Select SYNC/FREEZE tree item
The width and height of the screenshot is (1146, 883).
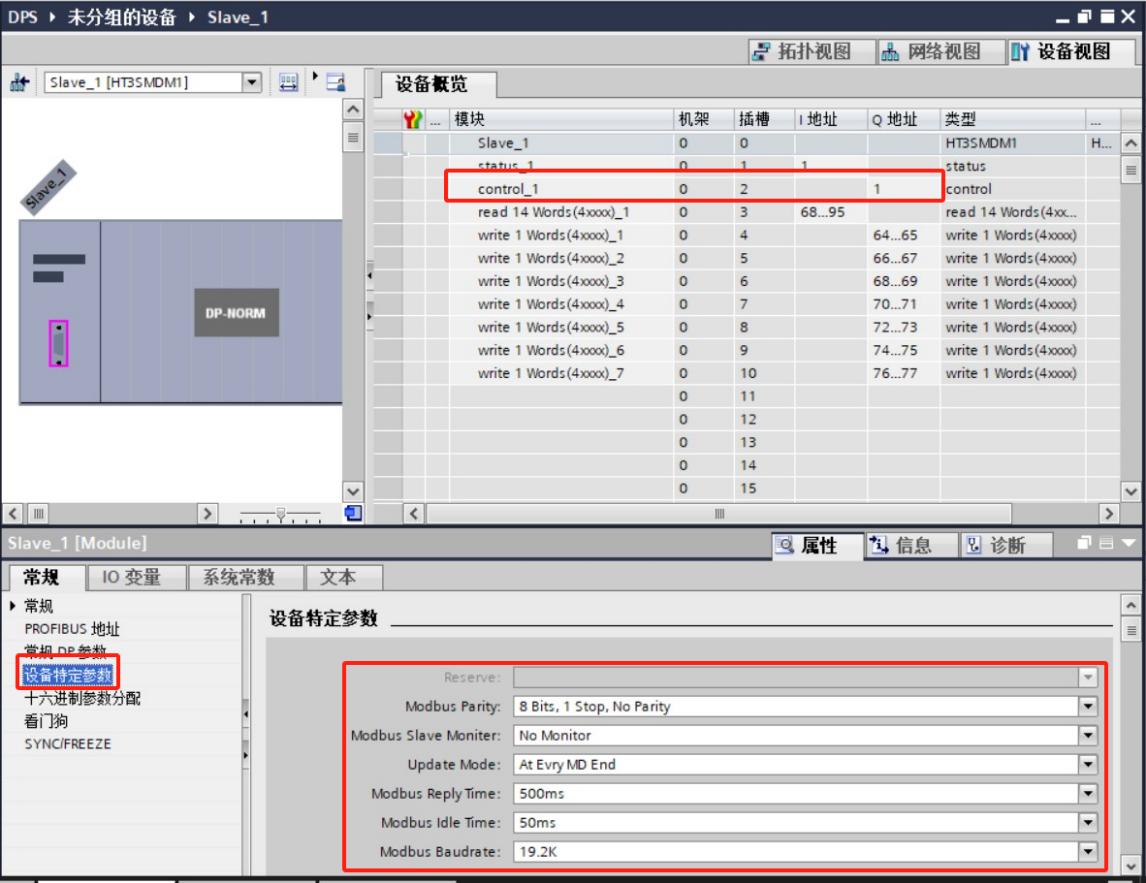tap(68, 744)
